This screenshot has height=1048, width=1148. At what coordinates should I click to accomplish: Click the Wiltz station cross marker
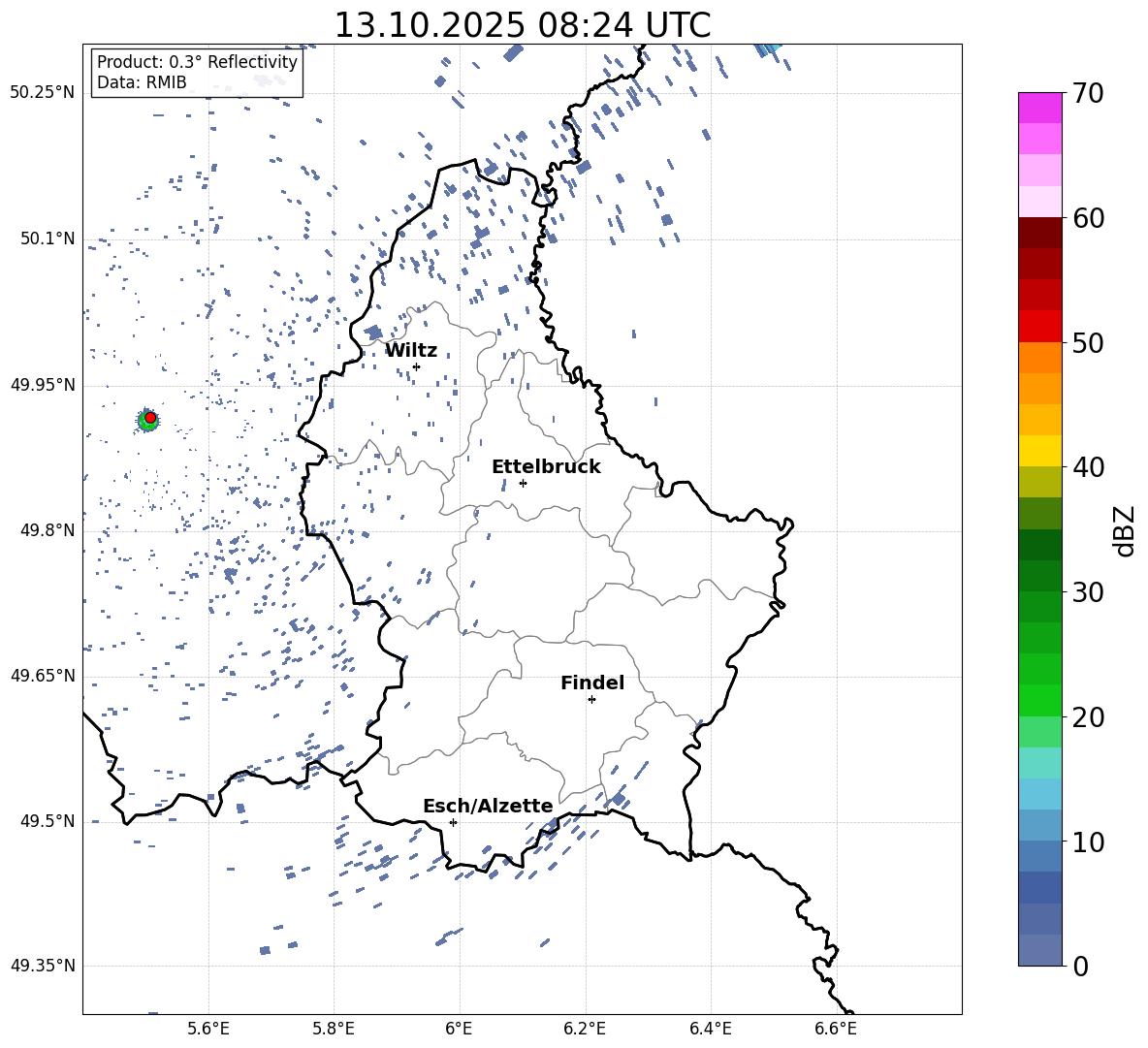[416, 366]
